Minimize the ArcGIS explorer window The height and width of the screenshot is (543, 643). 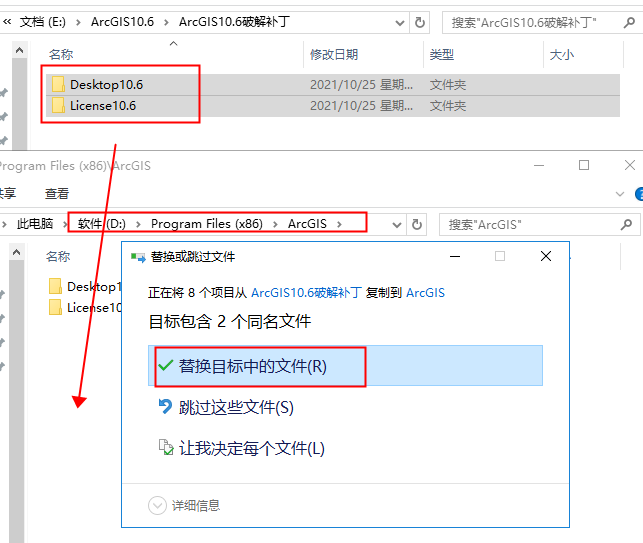[x=539, y=165]
